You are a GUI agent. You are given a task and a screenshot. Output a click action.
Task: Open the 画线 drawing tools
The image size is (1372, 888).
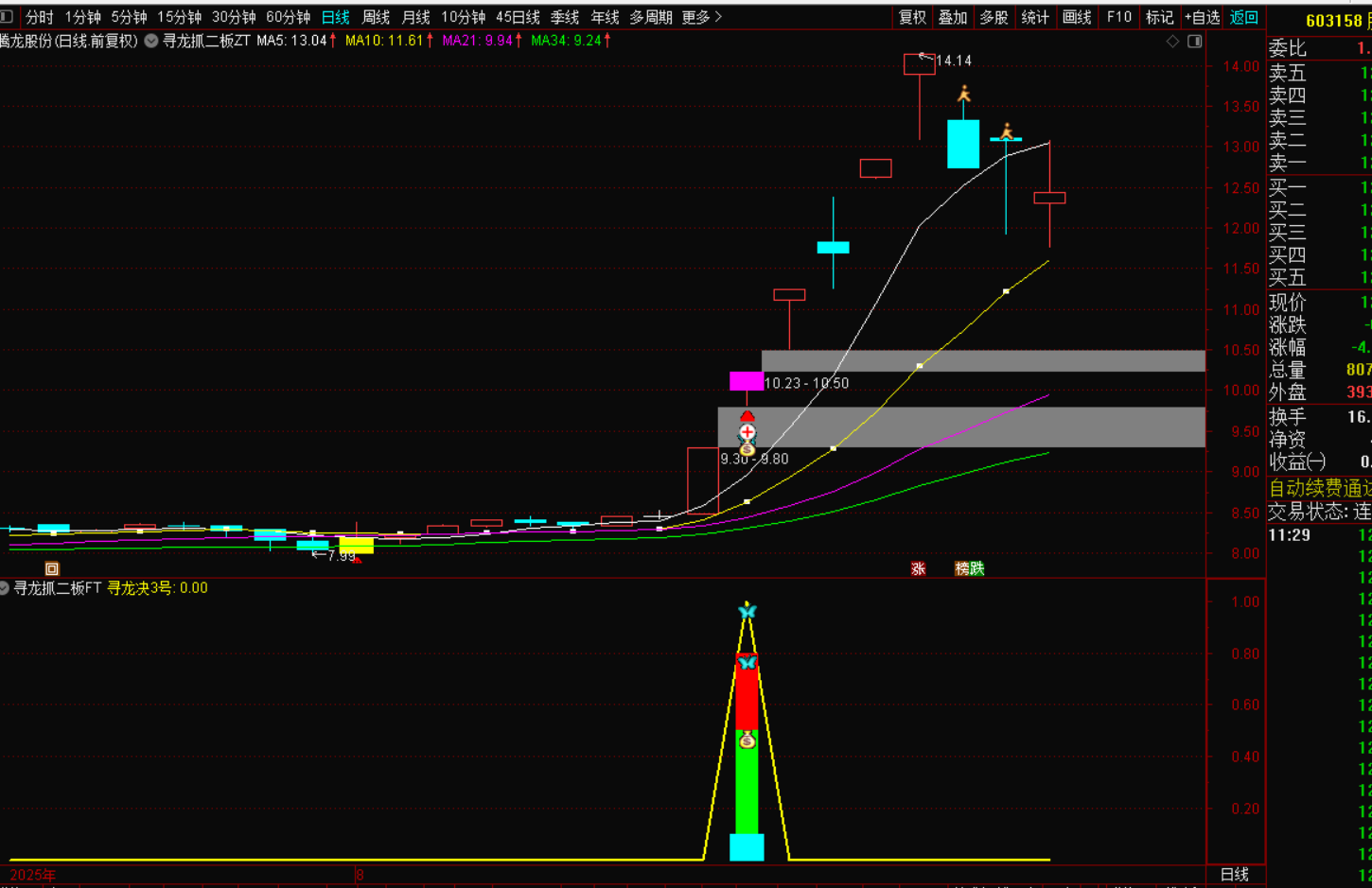tap(1077, 17)
